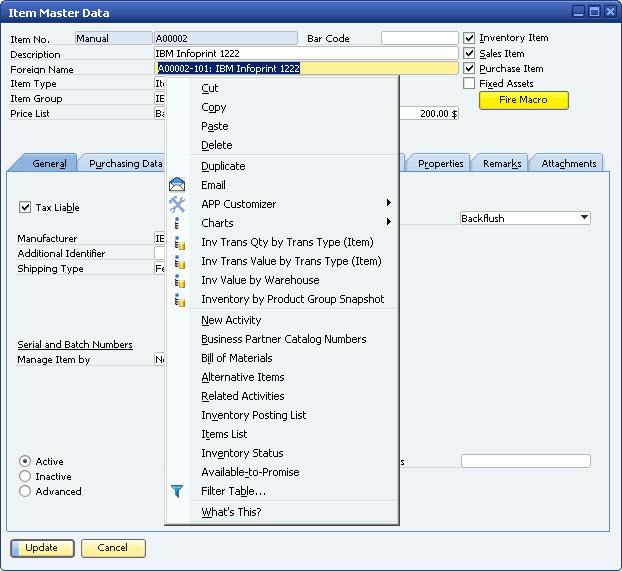Click icon beside Inv Trans Value by Trans Type
The image size is (622, 571).
(180, 261)
